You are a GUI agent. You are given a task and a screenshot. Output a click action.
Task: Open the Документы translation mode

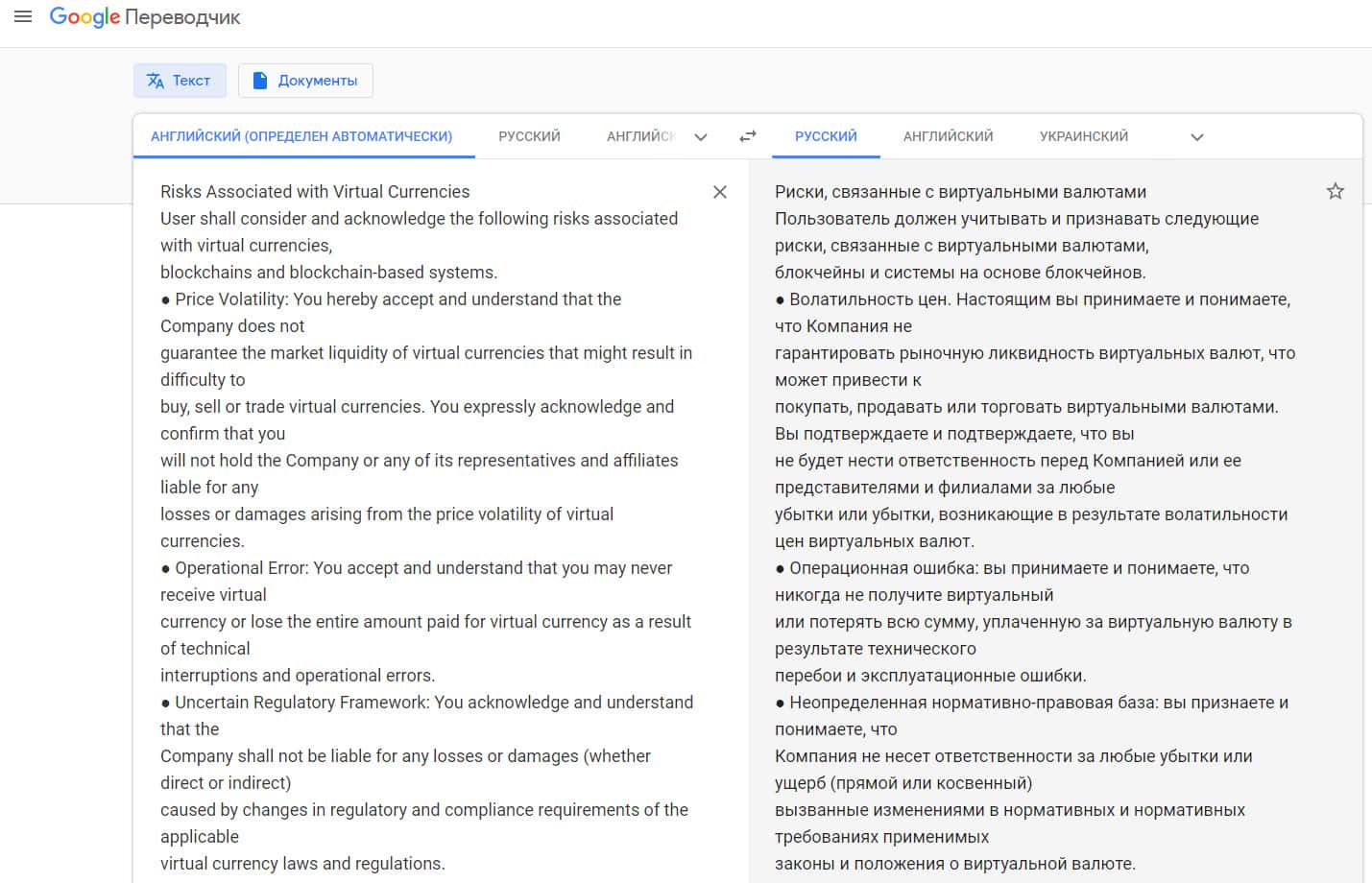coord(305,81)
